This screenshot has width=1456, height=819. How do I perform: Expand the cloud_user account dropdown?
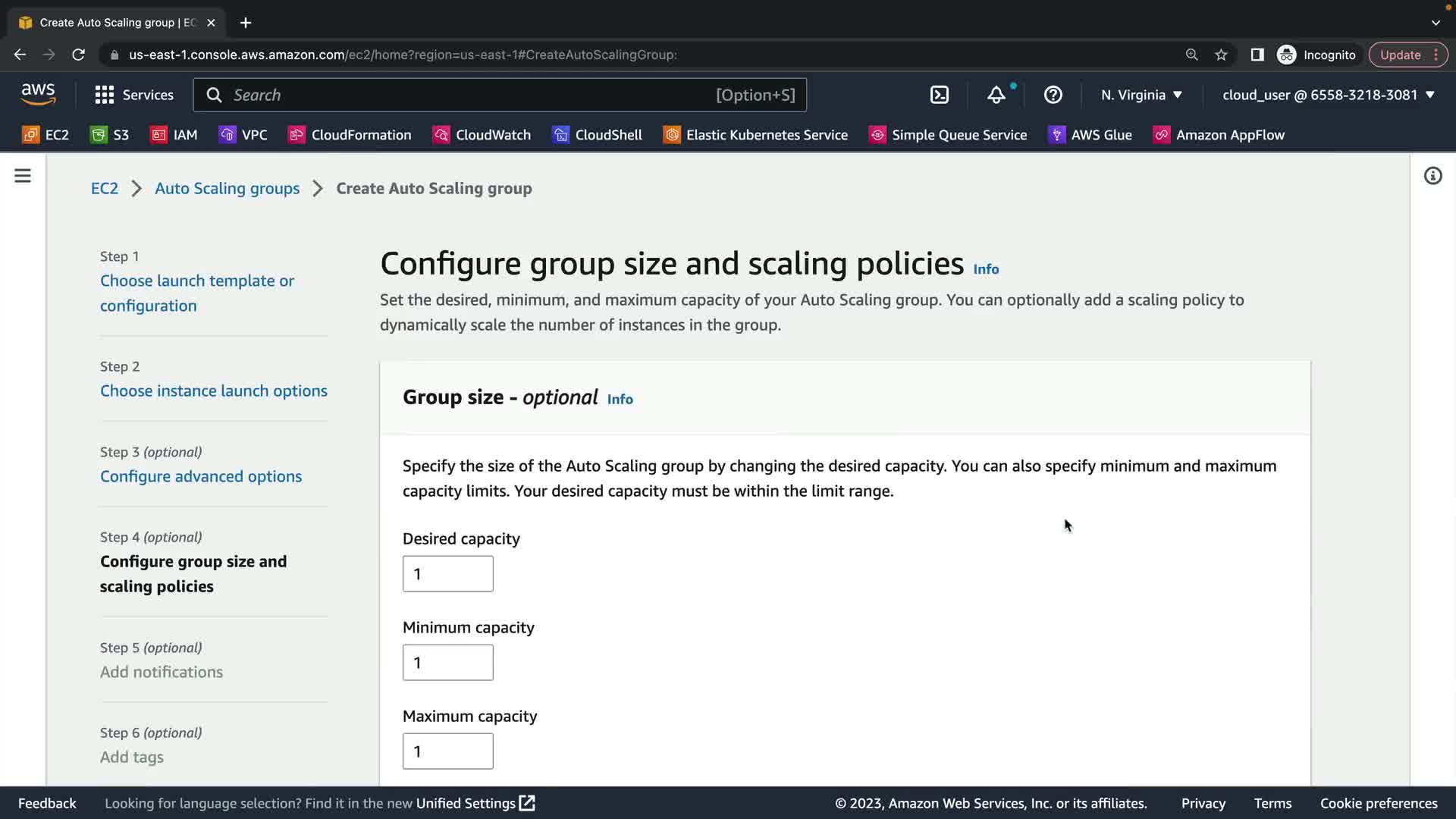(x=1328, y=95)
